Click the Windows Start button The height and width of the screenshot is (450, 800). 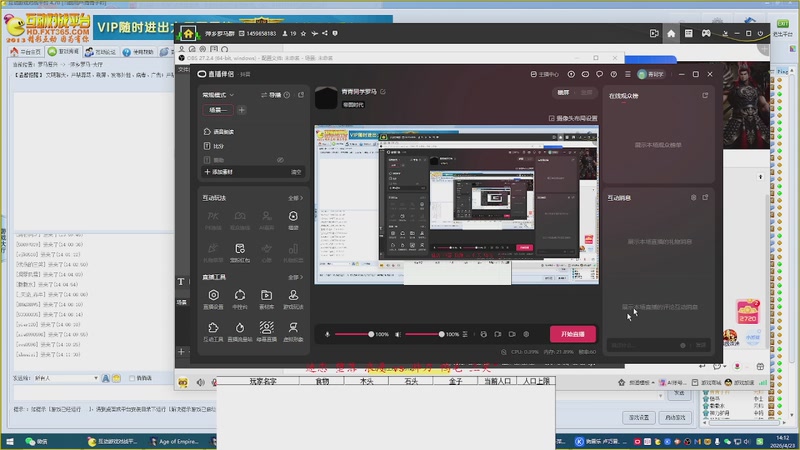[10, 441]
